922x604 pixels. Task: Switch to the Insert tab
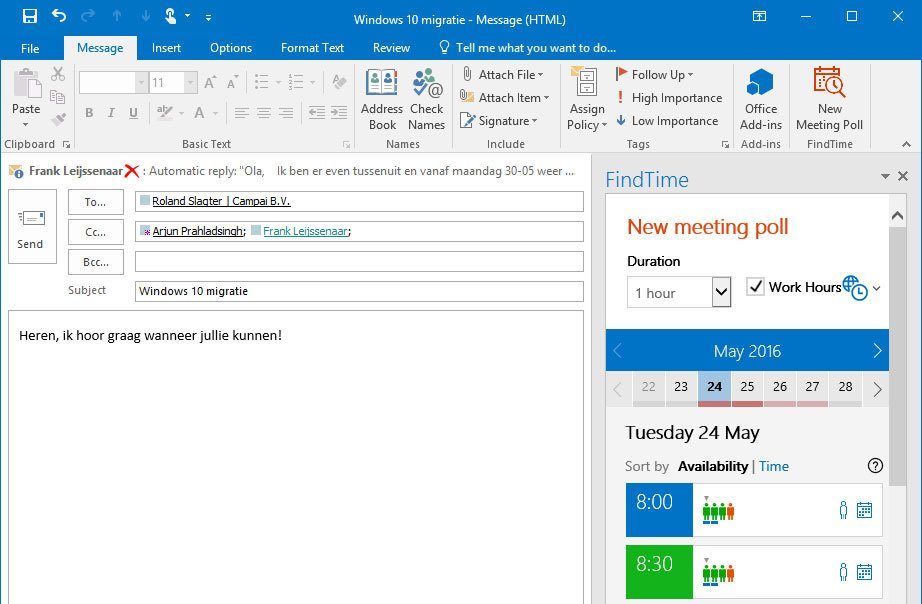(166, 48)
